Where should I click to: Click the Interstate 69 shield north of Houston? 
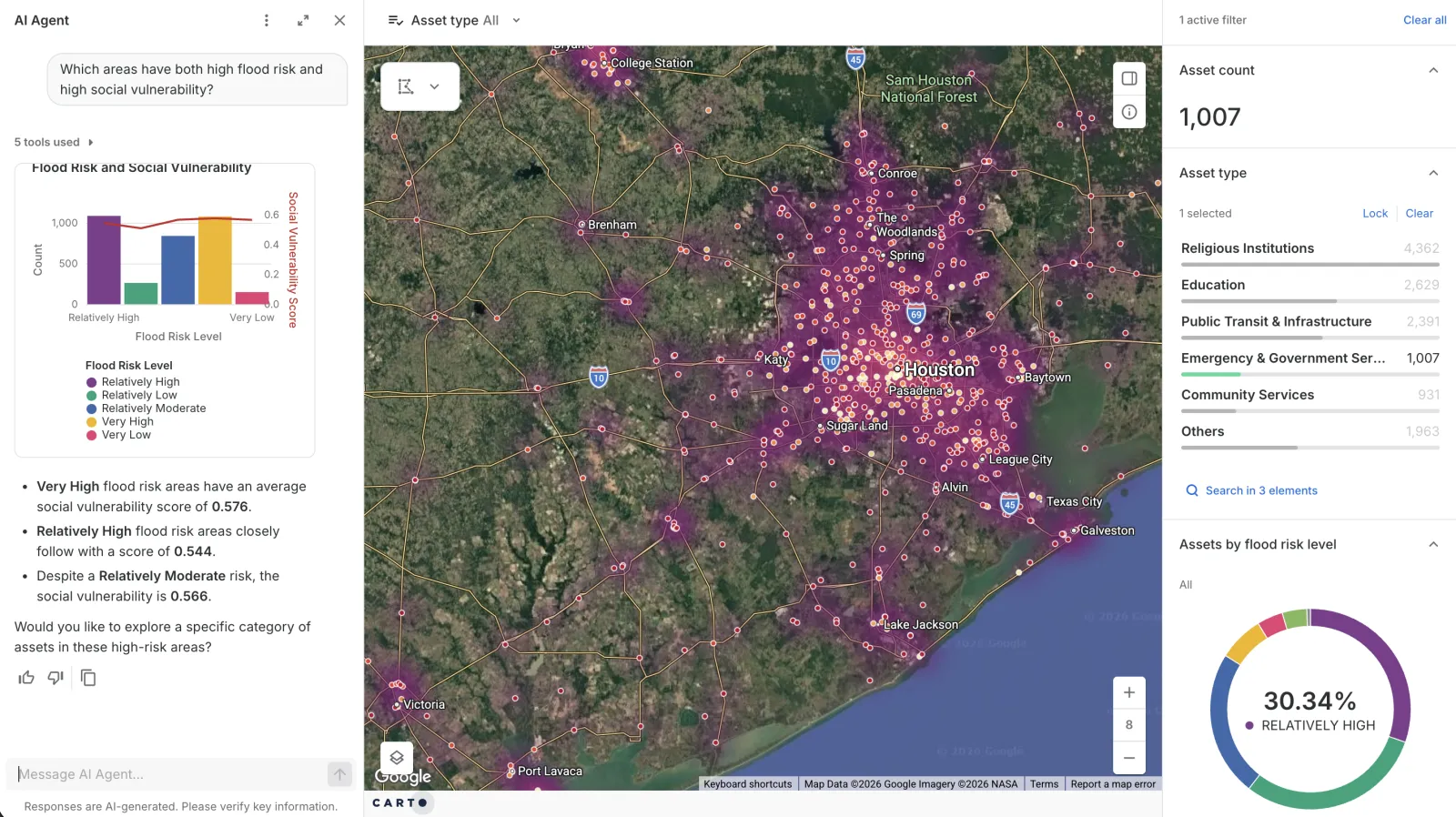[916, 314]
